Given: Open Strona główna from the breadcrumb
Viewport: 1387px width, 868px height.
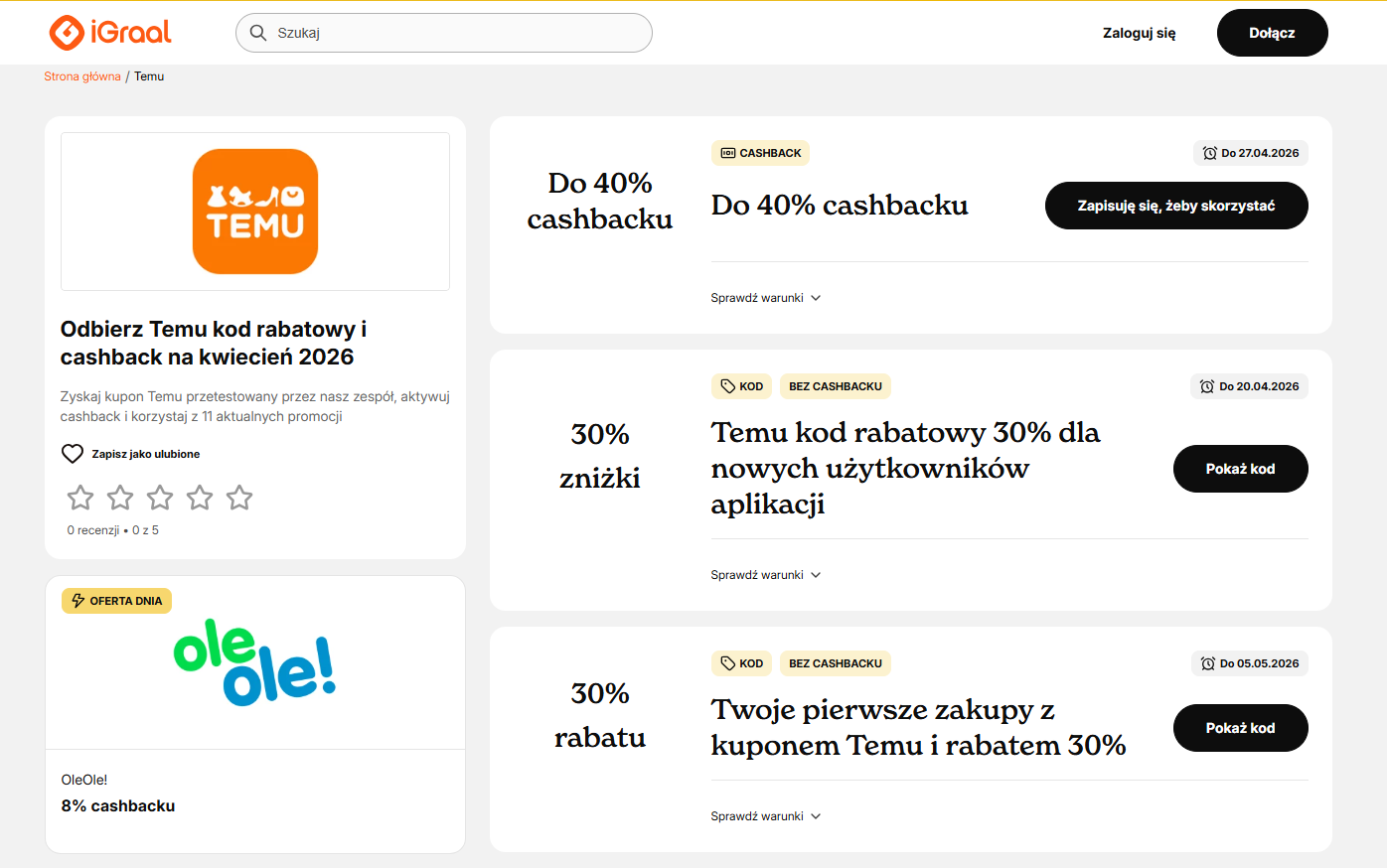Looking at the screenshot, I should (81, 75).
